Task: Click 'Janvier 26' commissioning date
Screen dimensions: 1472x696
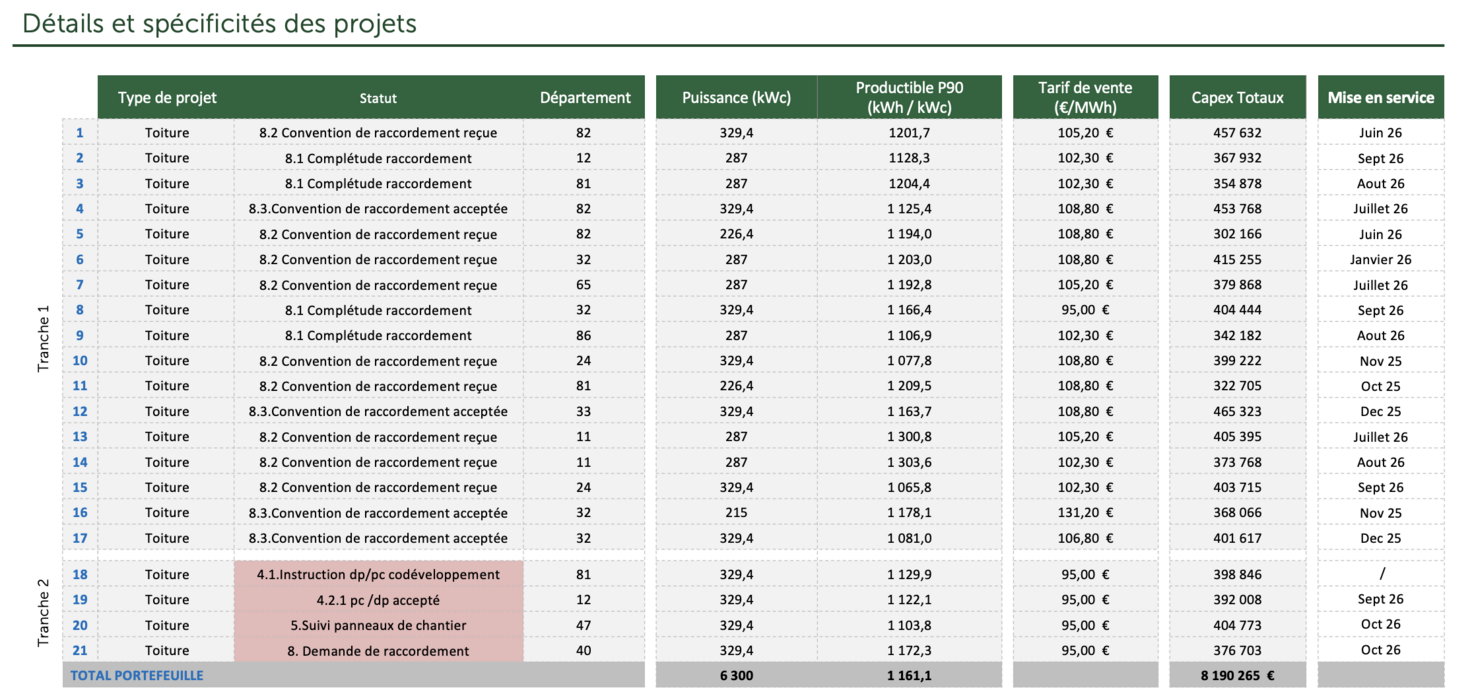Action: [x=1380, y=259]
